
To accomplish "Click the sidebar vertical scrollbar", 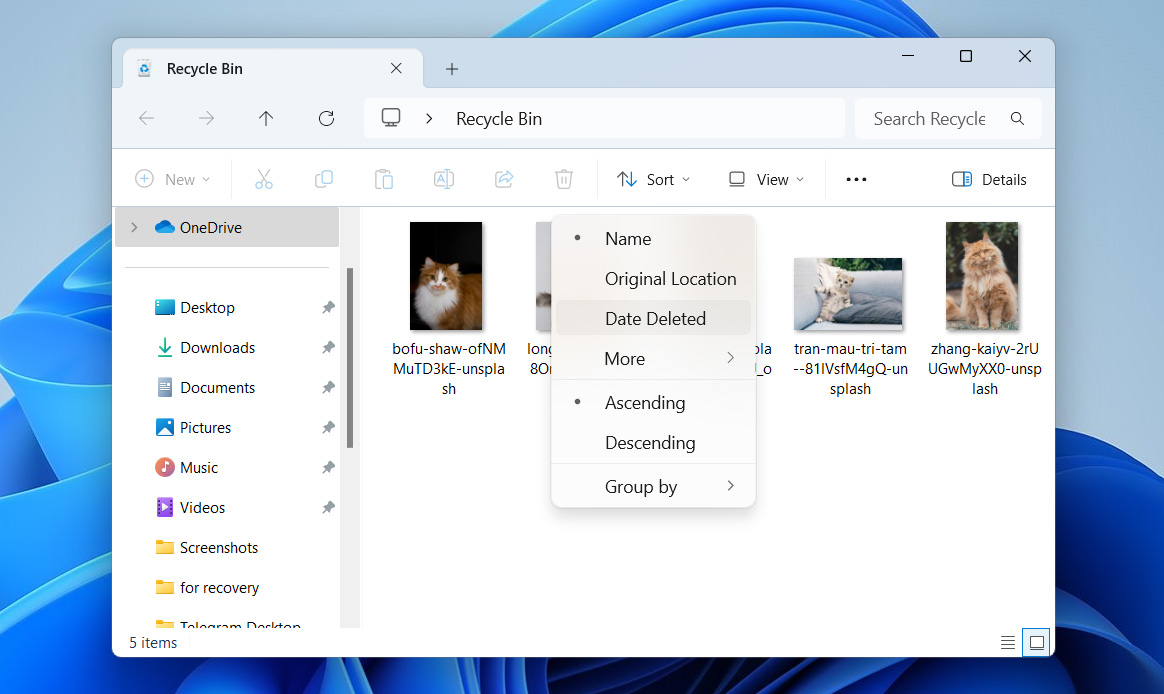I will point(350,358).
